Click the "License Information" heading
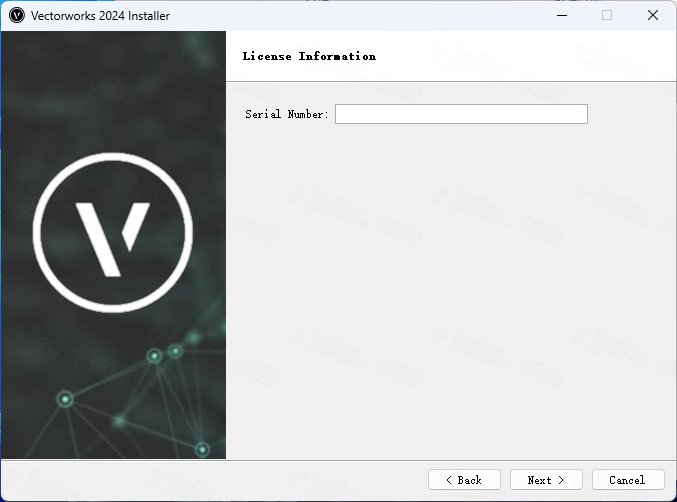The width and height of the screenshot is (677, 502). 309,56
